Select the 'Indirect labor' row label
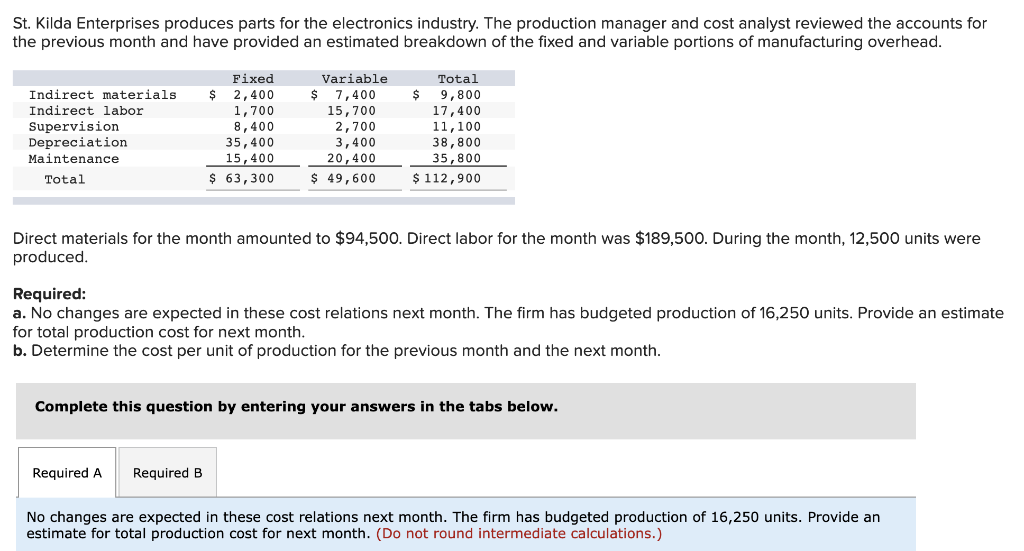 86,111
